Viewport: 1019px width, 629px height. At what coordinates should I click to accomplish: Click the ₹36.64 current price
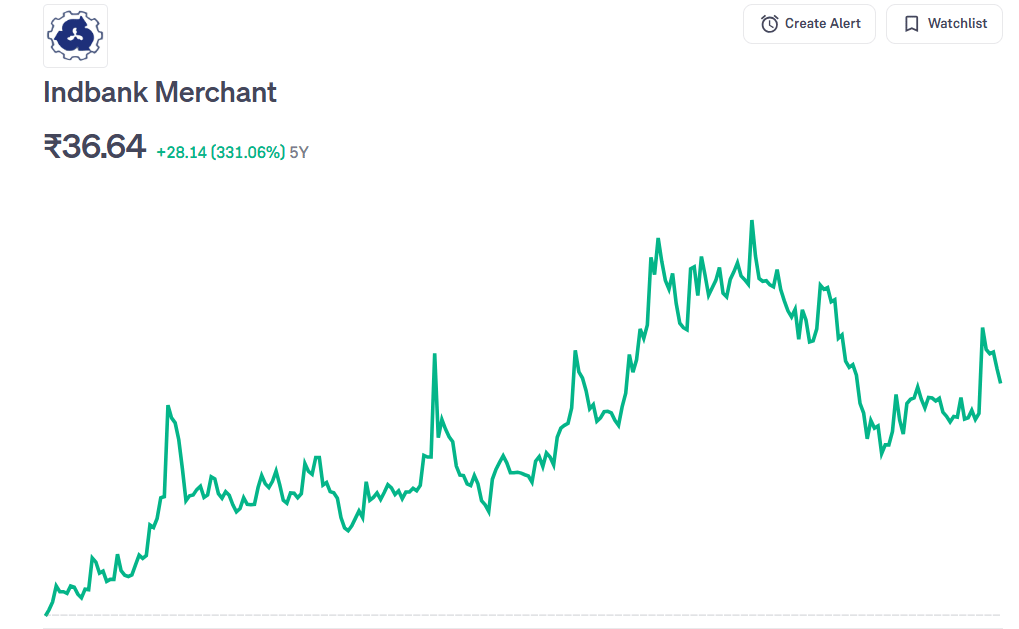point(95,147)
